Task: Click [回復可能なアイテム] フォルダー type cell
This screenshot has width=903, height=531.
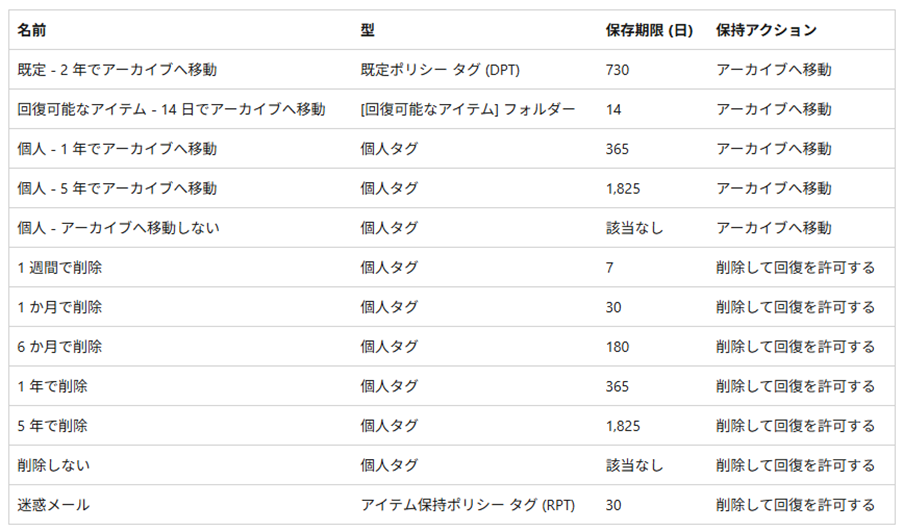Action: click(468, 109)
